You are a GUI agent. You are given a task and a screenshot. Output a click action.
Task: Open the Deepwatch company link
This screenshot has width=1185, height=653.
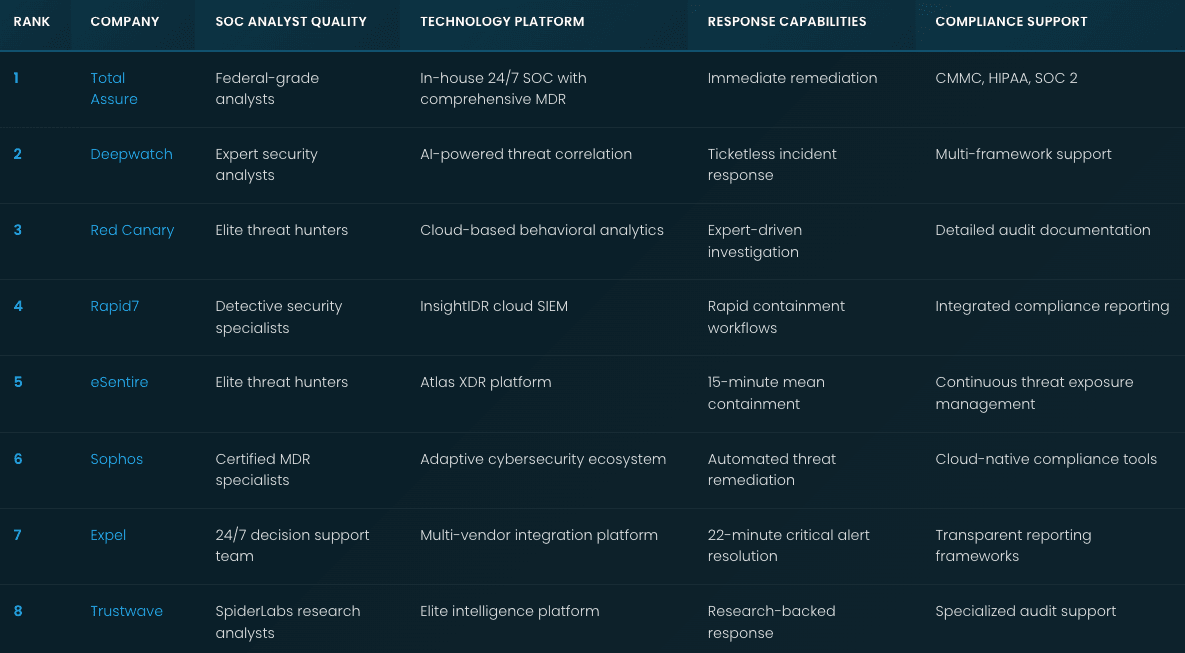(x=131, y=154)
